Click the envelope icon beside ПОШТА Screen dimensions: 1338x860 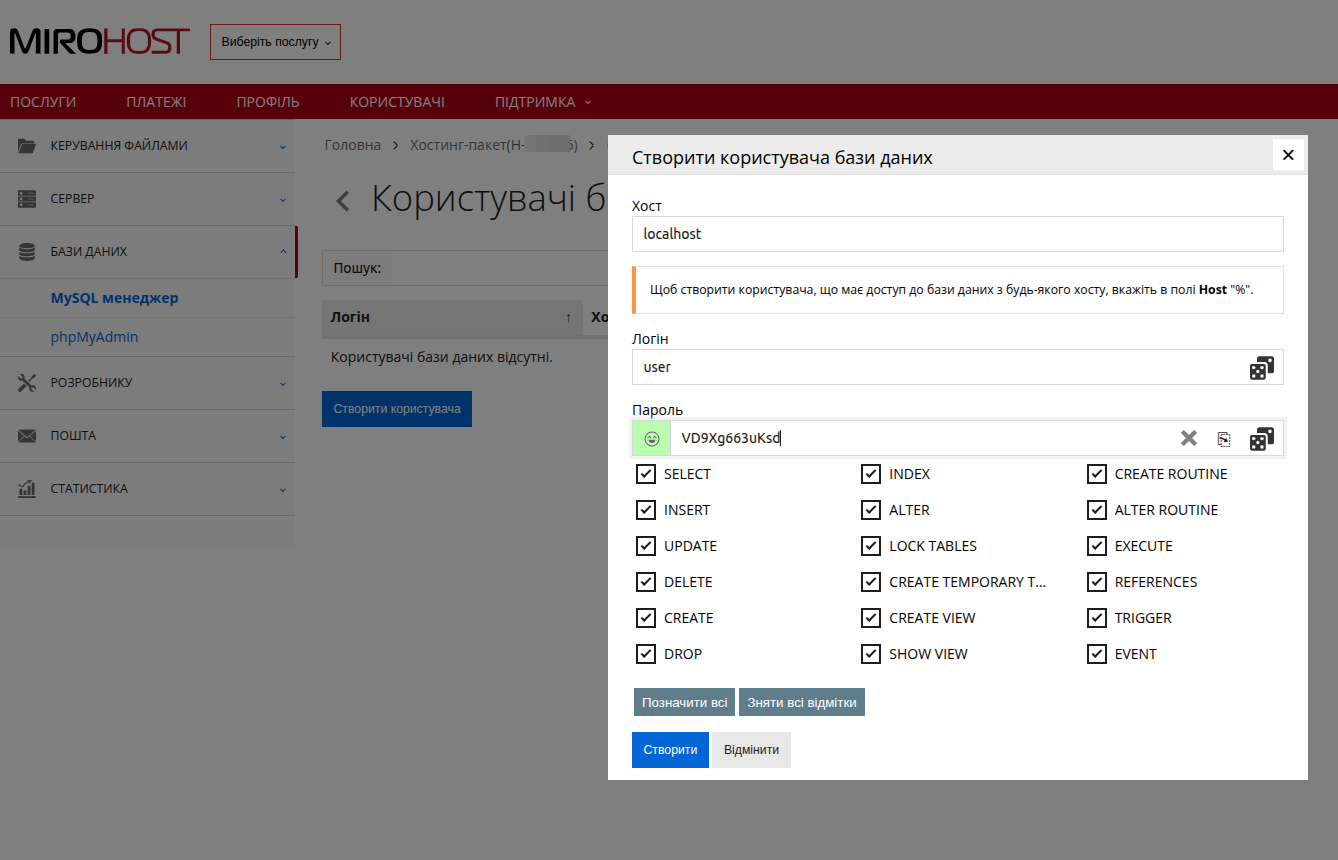25,435
